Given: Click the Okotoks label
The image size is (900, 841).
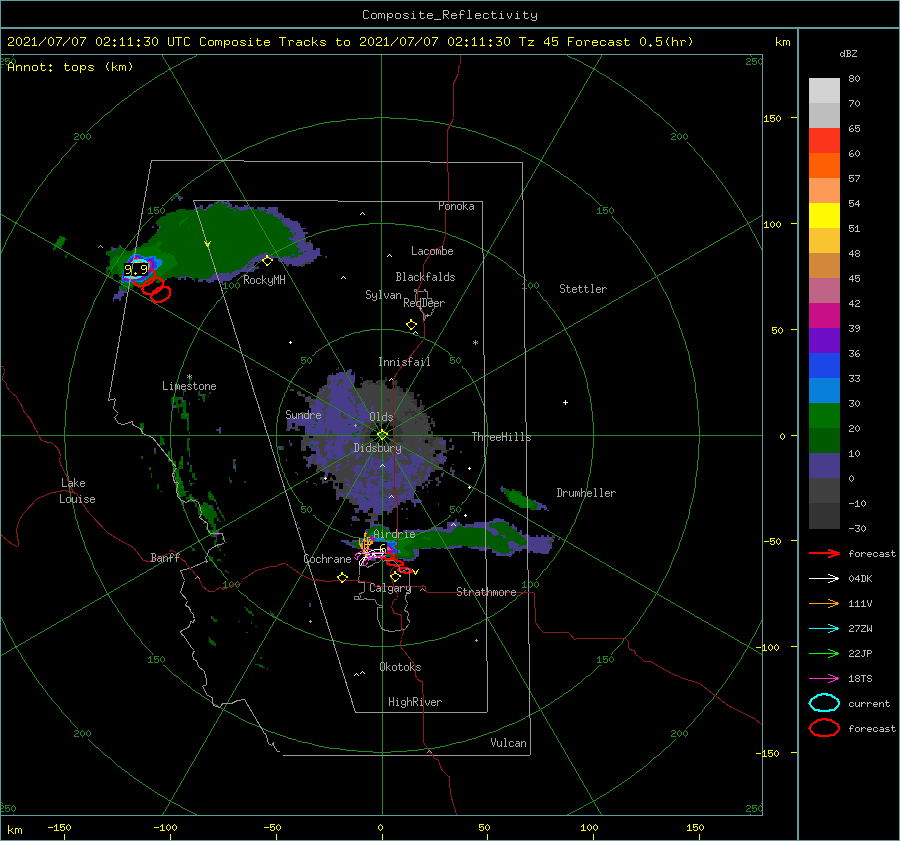Looking at the screenshot, I should click(400, 667).
